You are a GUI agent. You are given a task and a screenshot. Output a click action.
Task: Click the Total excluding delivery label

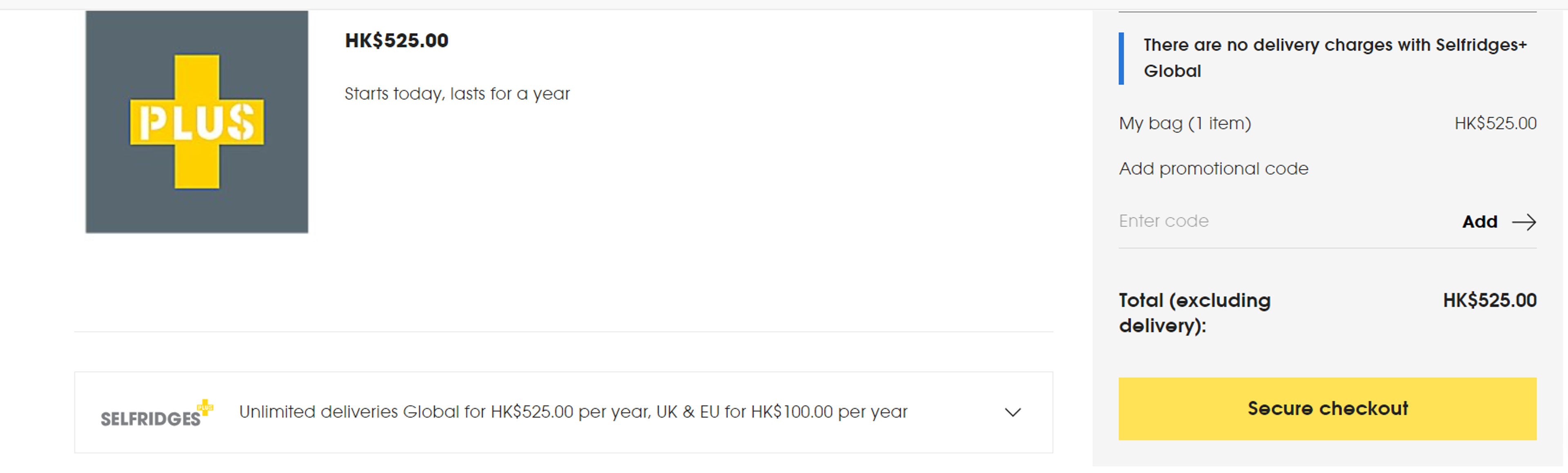(x=1194, y=313)
